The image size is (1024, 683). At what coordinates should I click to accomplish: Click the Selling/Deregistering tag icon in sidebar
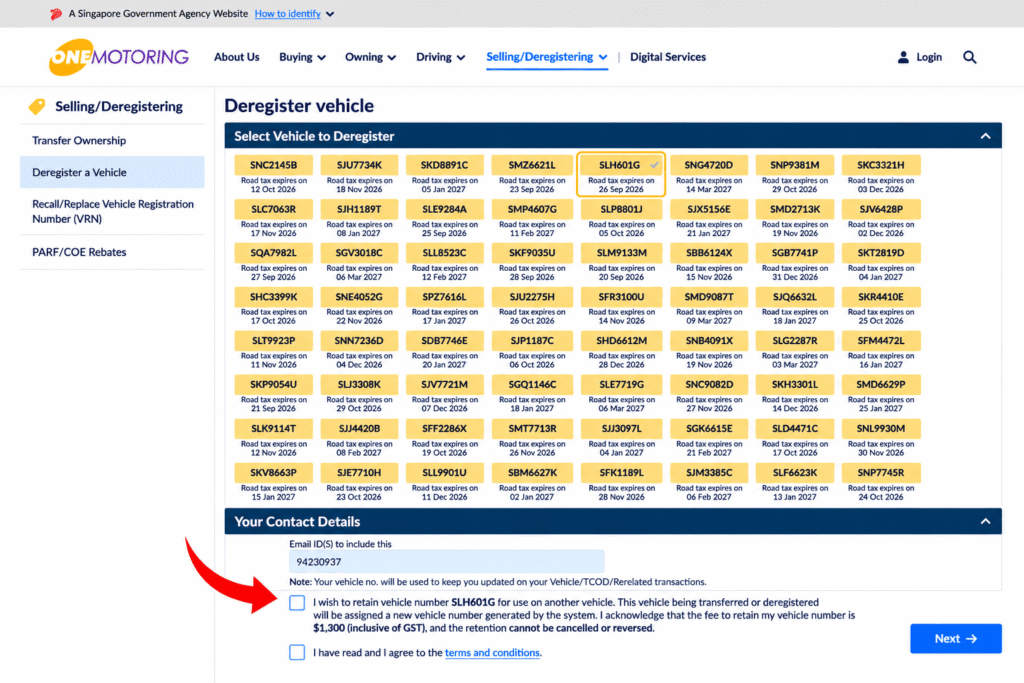click(37, 106)
